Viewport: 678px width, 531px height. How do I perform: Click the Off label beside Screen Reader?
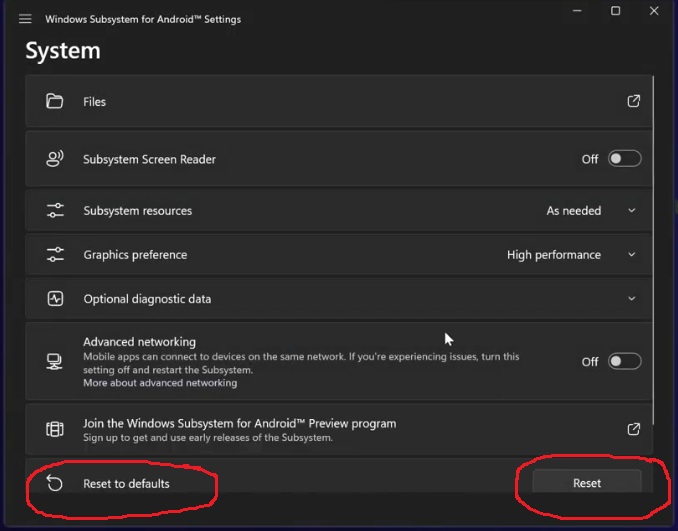(590, 159)
